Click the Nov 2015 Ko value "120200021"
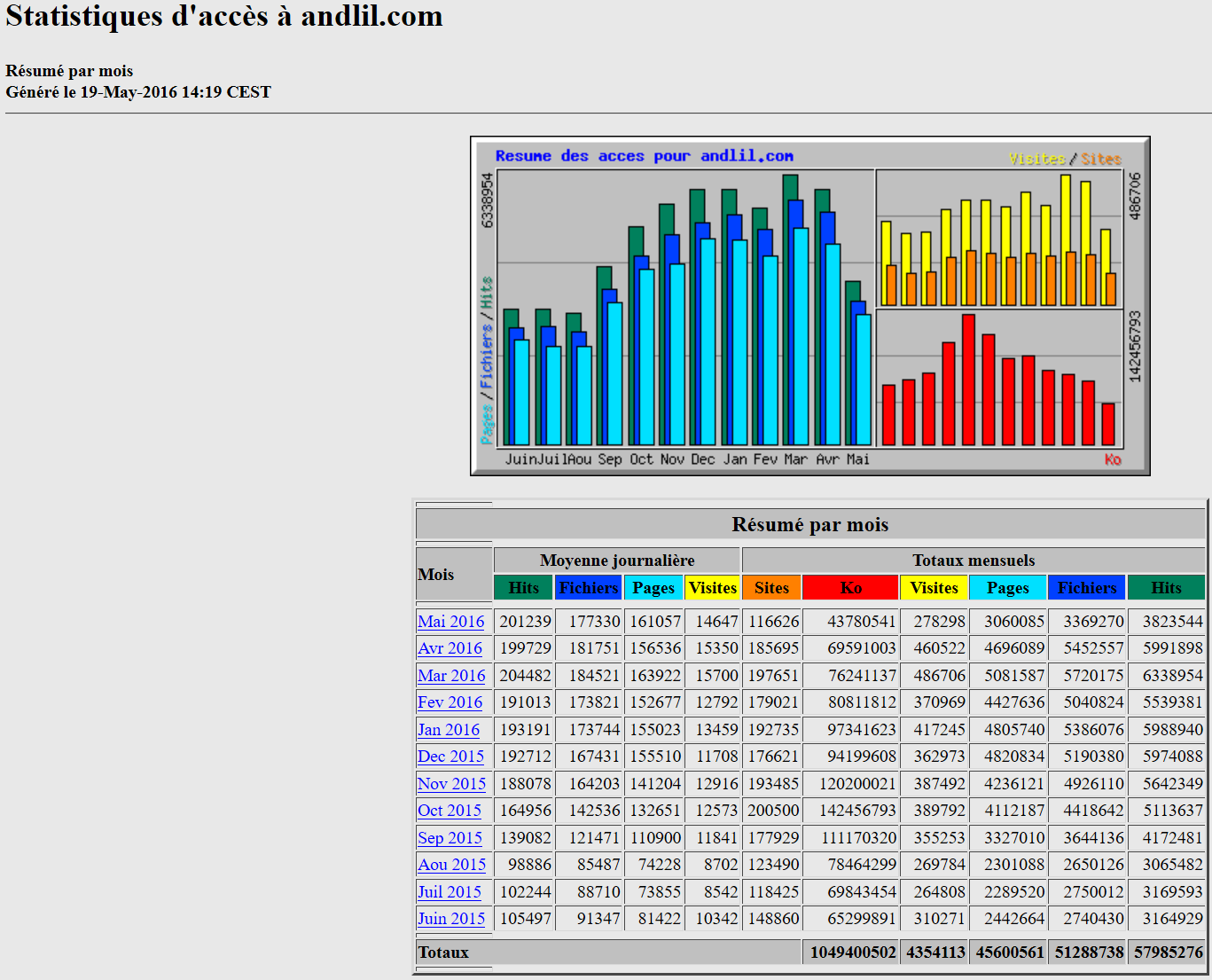 [857, 784]
